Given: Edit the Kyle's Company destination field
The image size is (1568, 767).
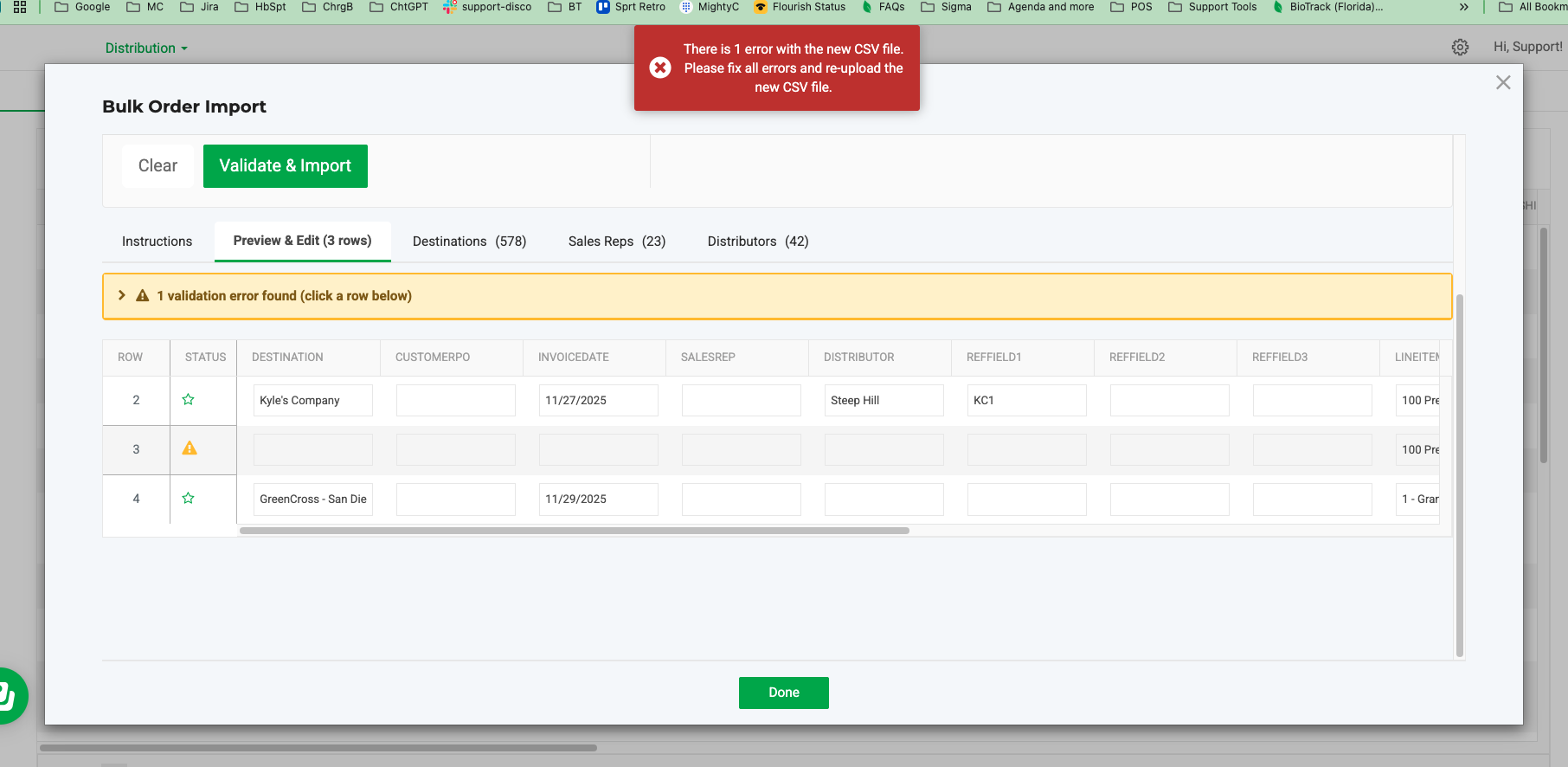Looking at the screenshot, I should (313, 400).
